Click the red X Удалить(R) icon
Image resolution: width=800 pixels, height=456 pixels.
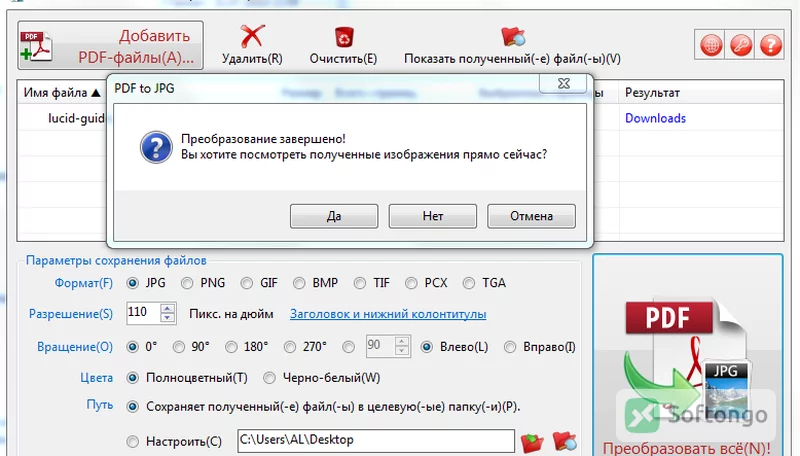pos(252,37)
